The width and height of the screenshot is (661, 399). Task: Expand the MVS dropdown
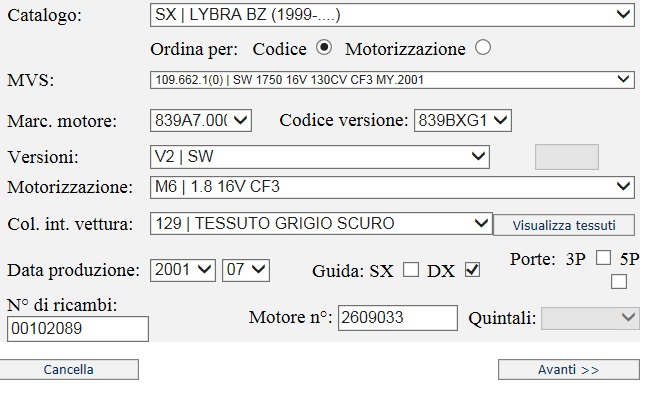click(x=392, y=80)
